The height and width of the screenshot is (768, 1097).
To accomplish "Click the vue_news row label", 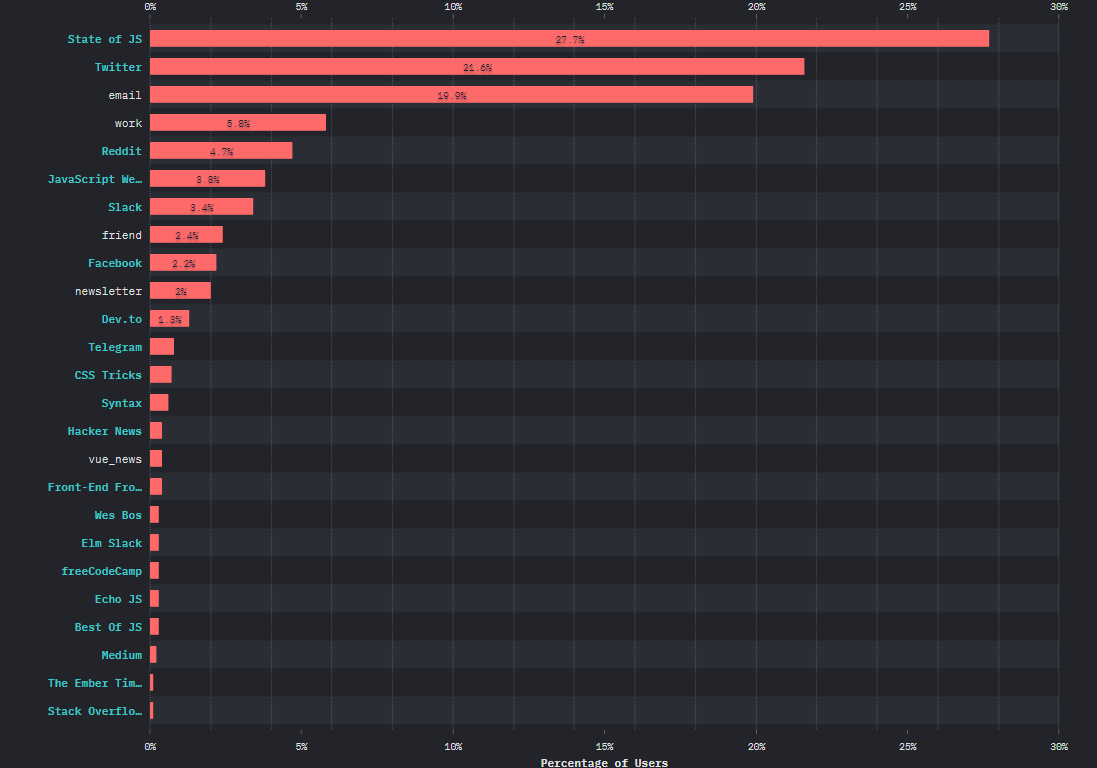I will click(x=115, y=459).
